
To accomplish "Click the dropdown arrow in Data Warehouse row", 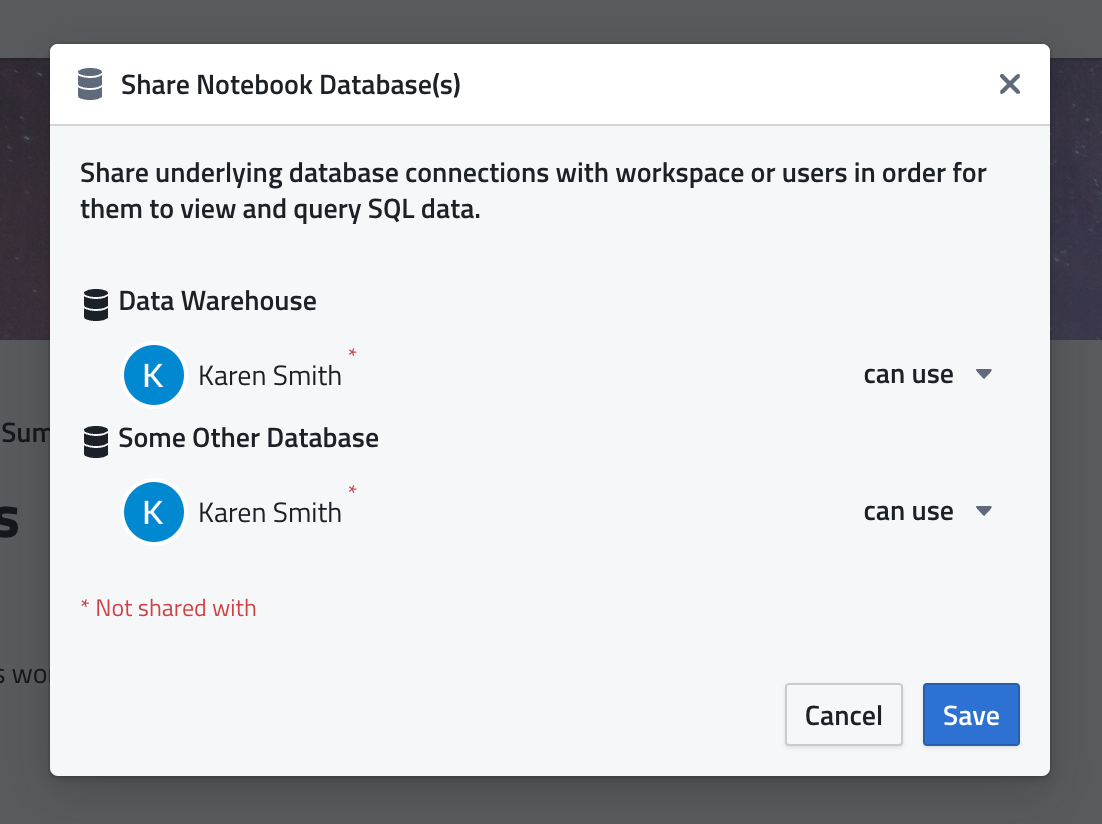I will pos(983,375).
